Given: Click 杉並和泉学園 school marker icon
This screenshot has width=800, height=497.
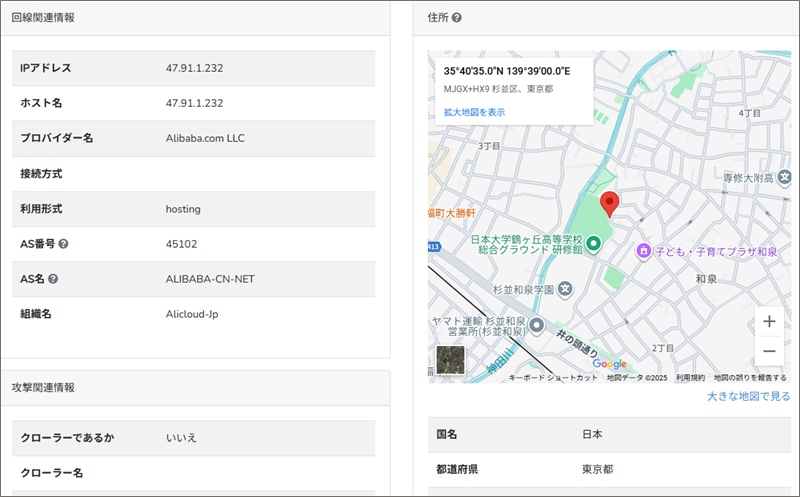Looking at the screenshot, I should [565, 289].
